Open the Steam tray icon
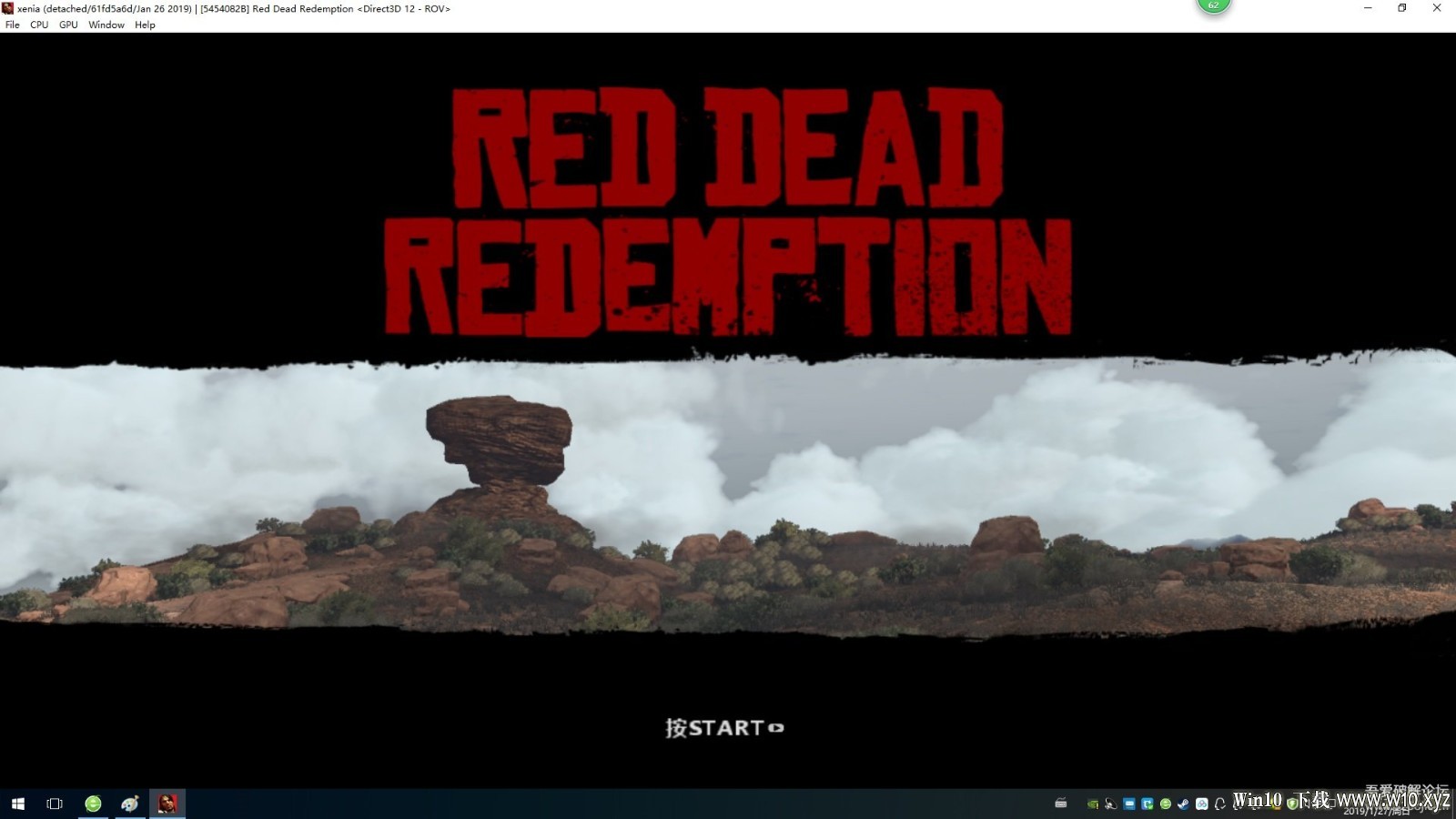 click(x=1183, y=804)
